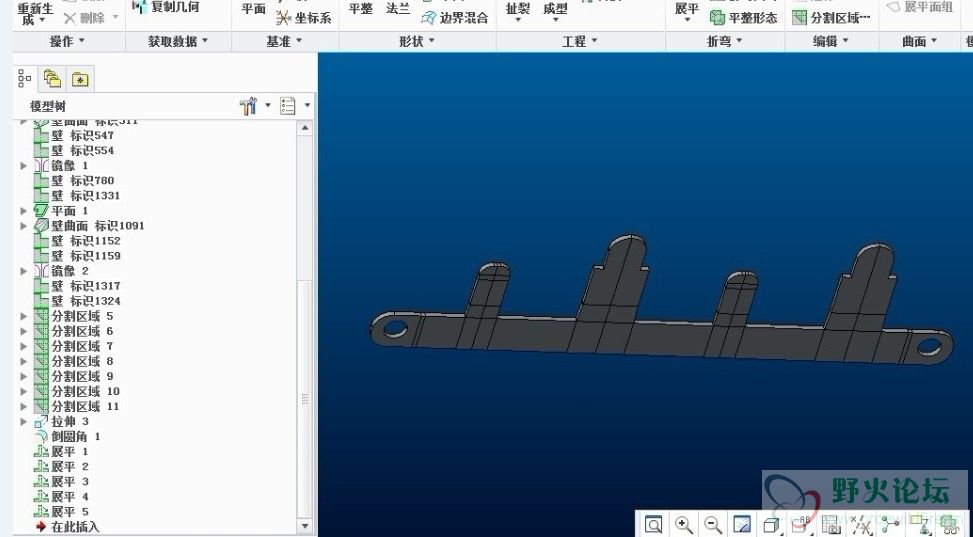
Task: Click the 重新生成 regenerate button
Action: click(35, 14)
